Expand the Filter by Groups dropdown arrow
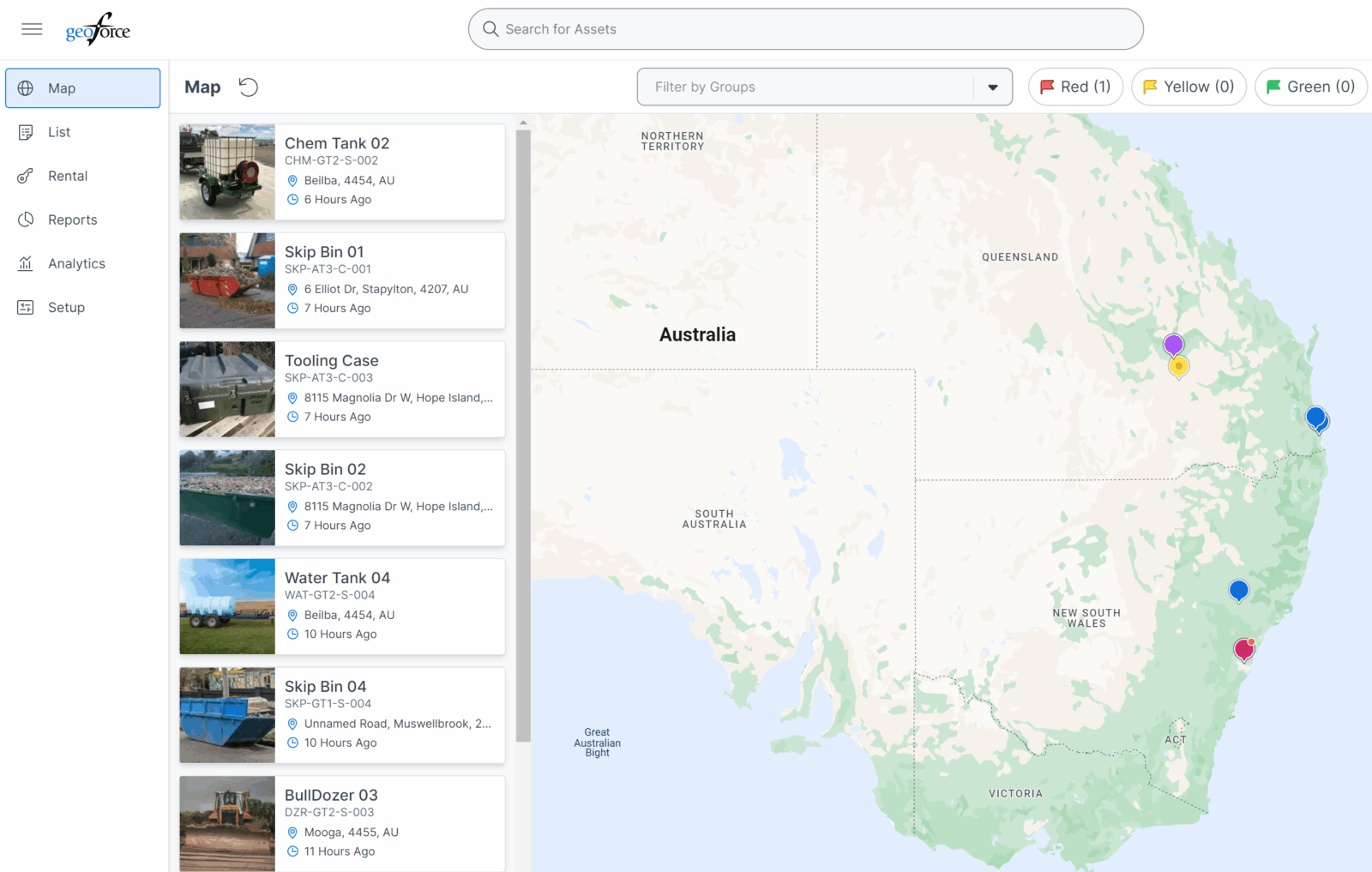 point(993,87)
